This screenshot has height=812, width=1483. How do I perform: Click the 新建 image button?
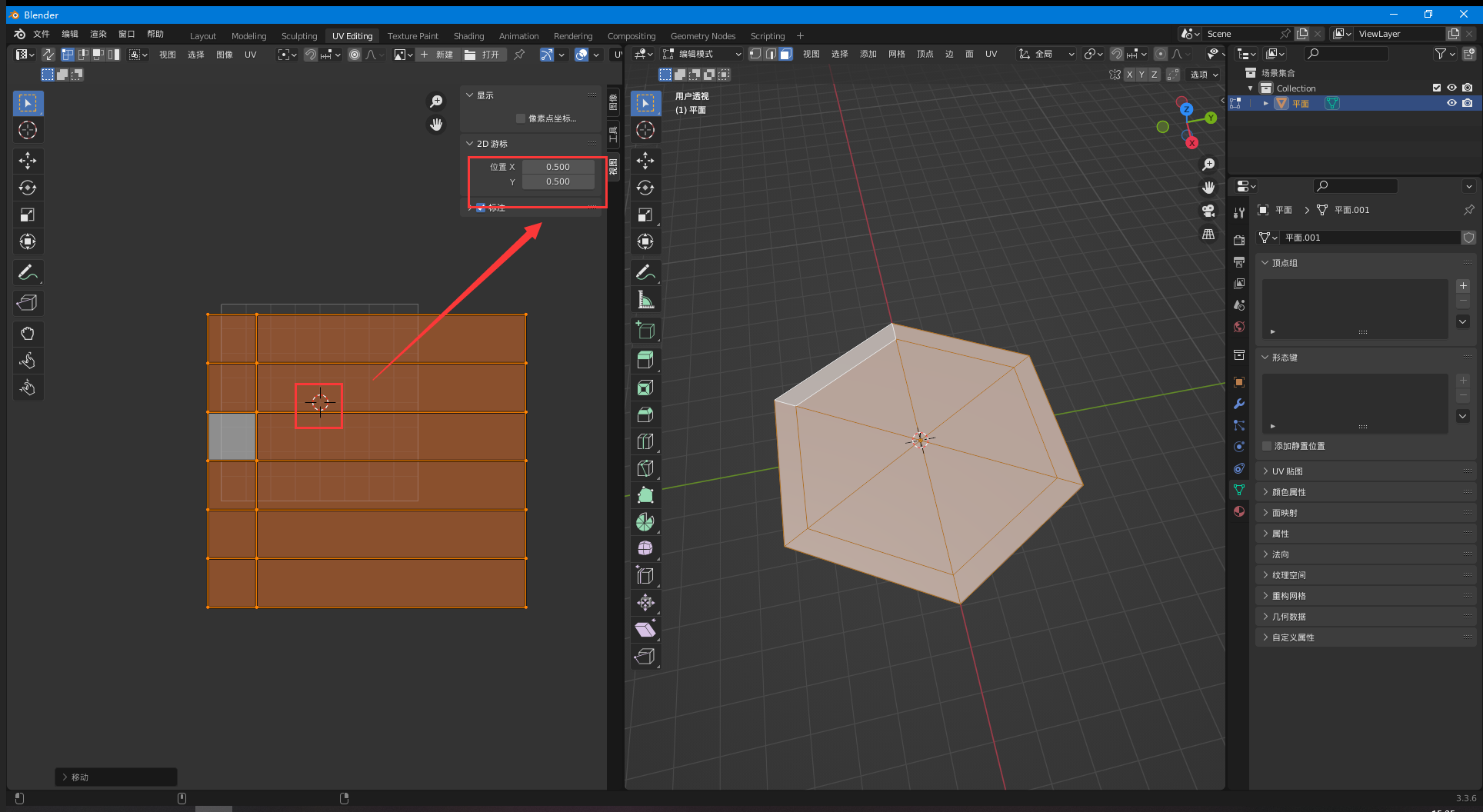tap(437, 55)
